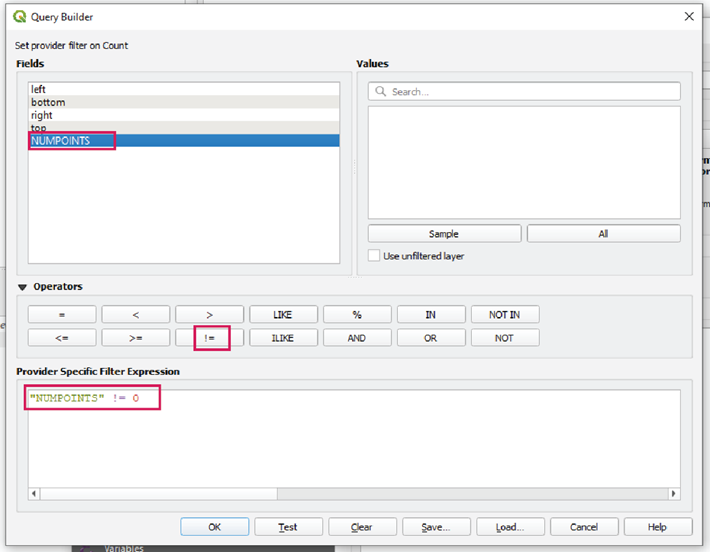Select the 'left' field in list
Screen dimensions: 710x552
click(39, 89)
